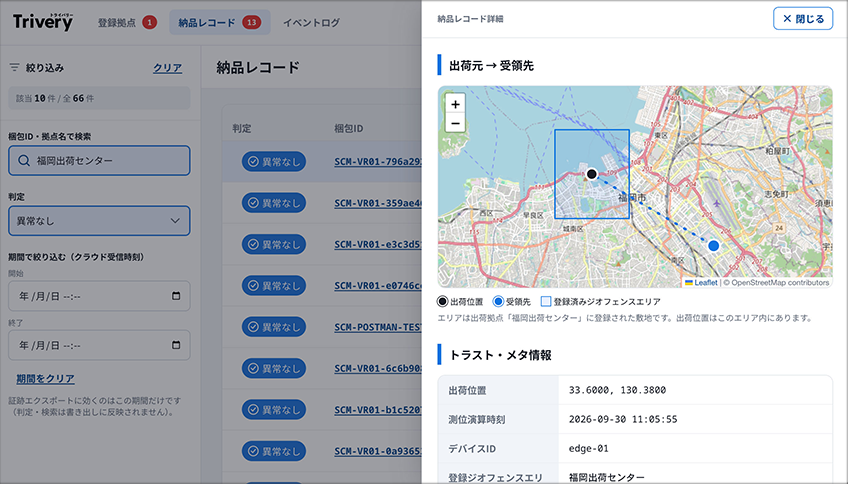The height and width of the screenshot is (484, 848).
Task: Click the 絞り込み filter icon
Action: tap(15, 68)
